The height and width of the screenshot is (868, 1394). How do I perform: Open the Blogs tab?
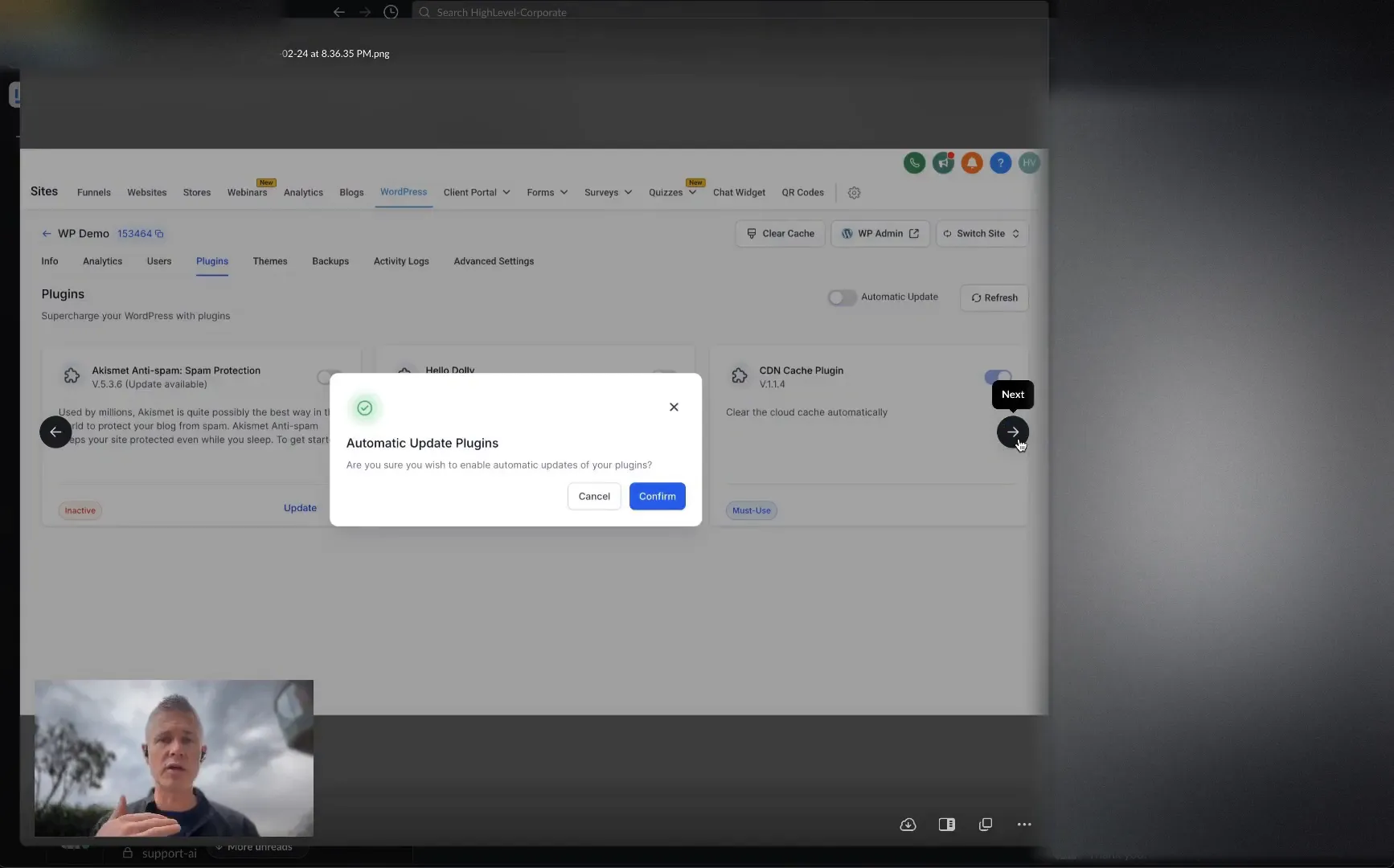pyautogui.click(x=351, y=193)
